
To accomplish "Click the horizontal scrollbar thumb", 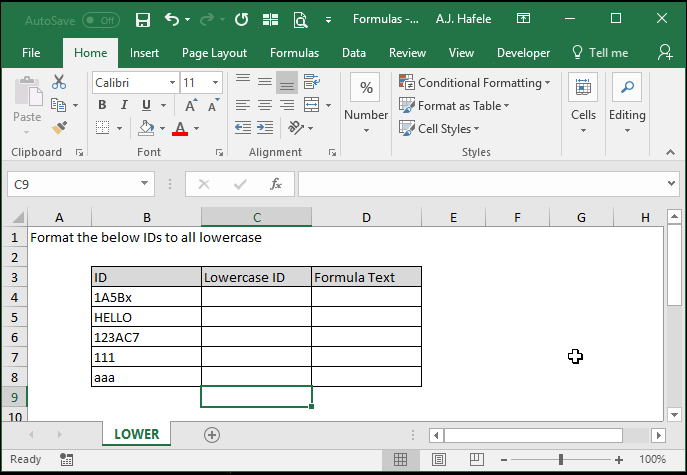I will point(533,435).
